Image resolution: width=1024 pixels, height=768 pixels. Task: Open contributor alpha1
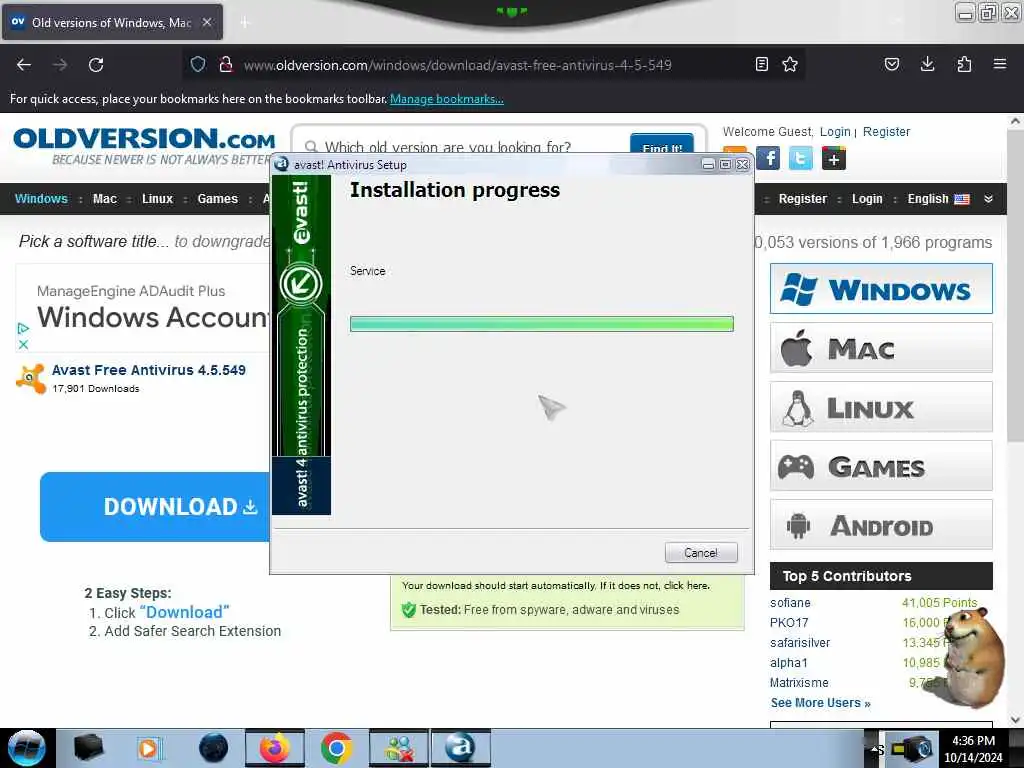click(789, 662)
